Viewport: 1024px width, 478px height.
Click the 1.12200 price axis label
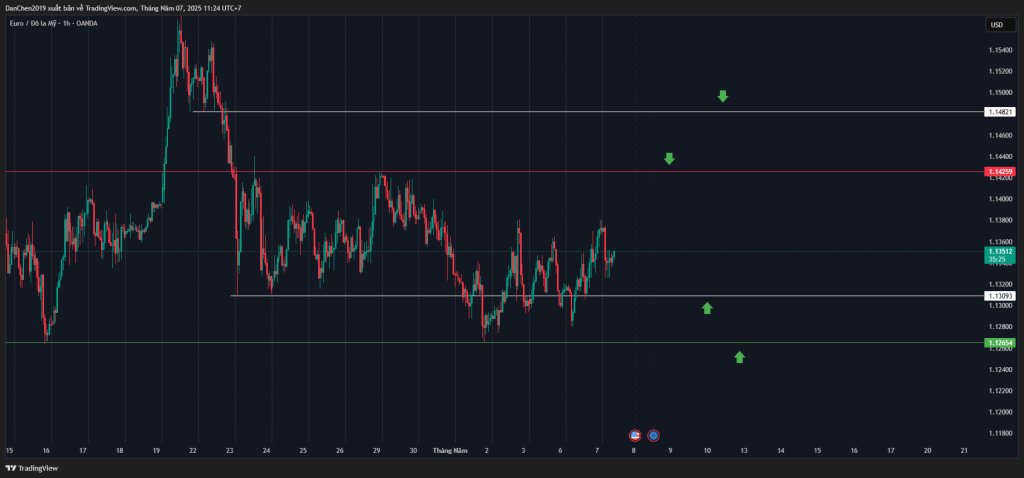[x=1000, y=390]
